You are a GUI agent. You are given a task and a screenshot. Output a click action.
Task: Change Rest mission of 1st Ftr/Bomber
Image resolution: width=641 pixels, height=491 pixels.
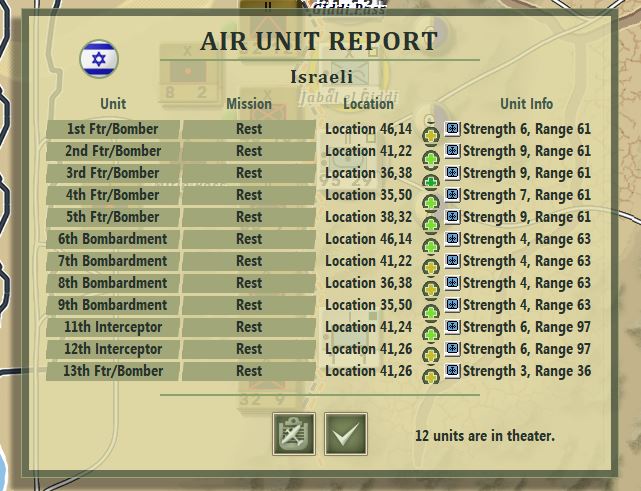coord(249,129)
